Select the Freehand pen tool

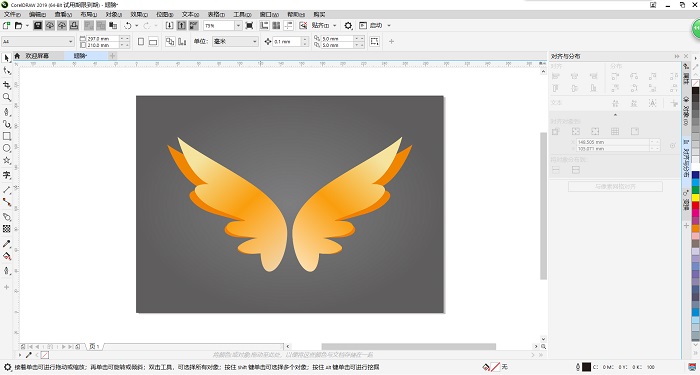coord(7,112)
